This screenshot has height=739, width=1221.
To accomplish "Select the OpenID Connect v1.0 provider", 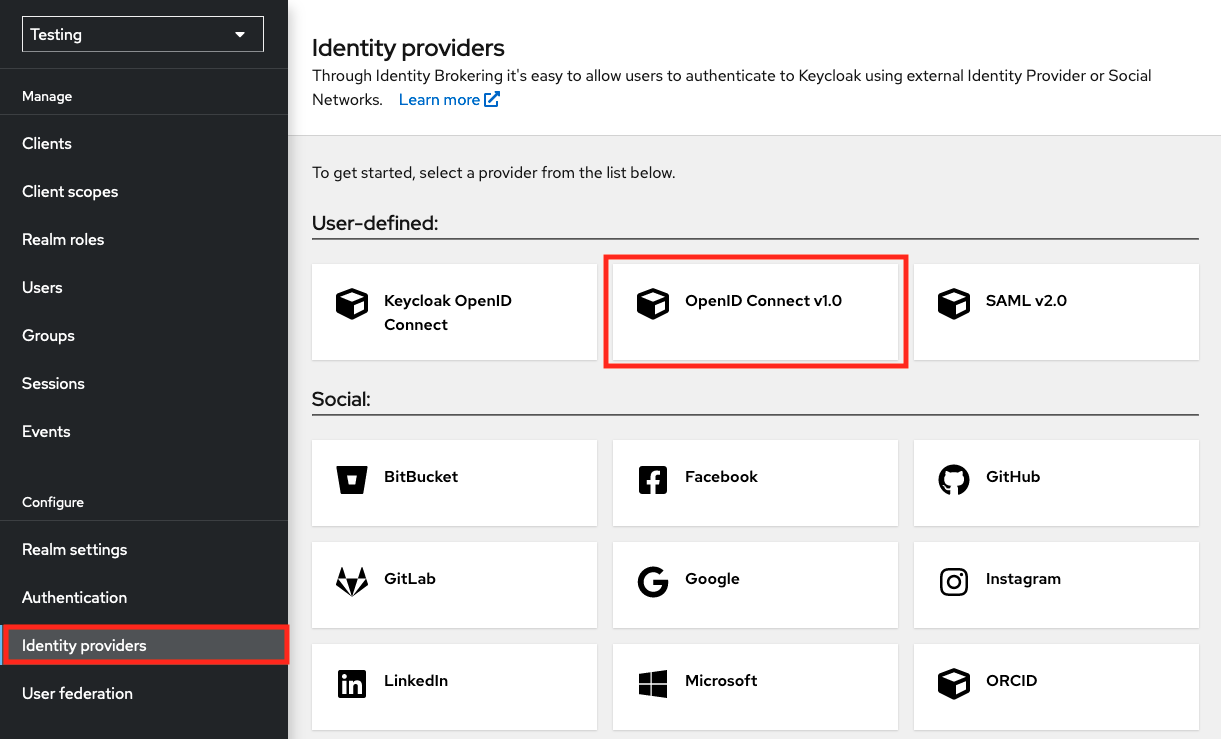I will pos(756,312).
